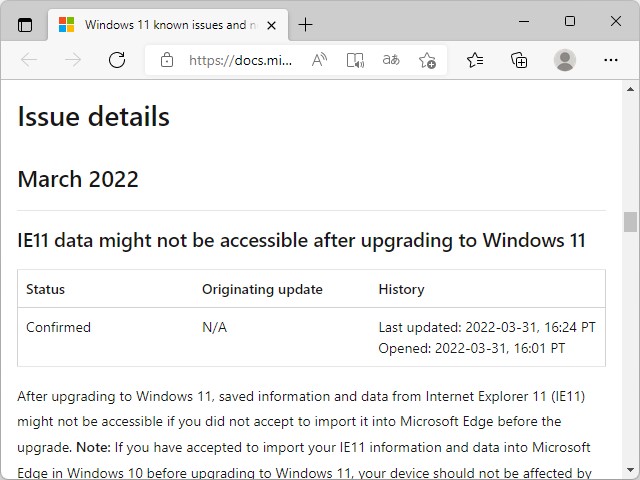
Task: View site information lock icon
Action: tap(167, 60)
